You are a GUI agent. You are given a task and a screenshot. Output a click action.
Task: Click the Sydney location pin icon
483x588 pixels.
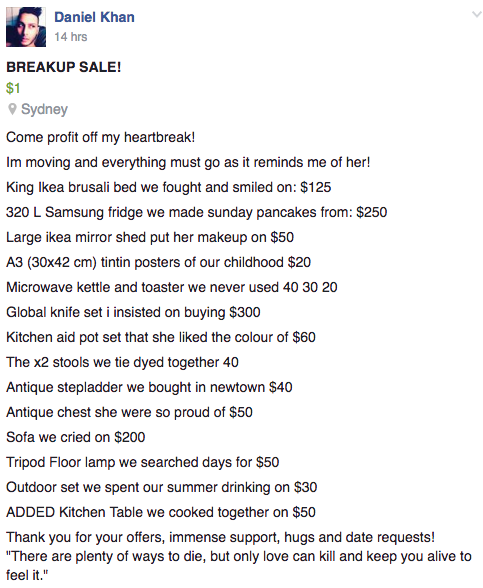pos(12,109)
